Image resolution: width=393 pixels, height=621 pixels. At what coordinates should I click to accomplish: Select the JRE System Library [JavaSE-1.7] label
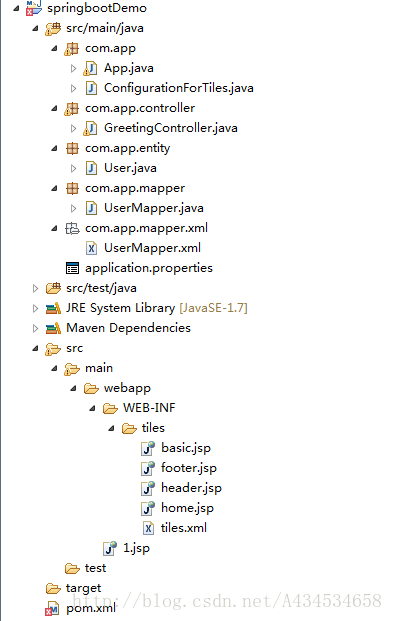(157, 308)
